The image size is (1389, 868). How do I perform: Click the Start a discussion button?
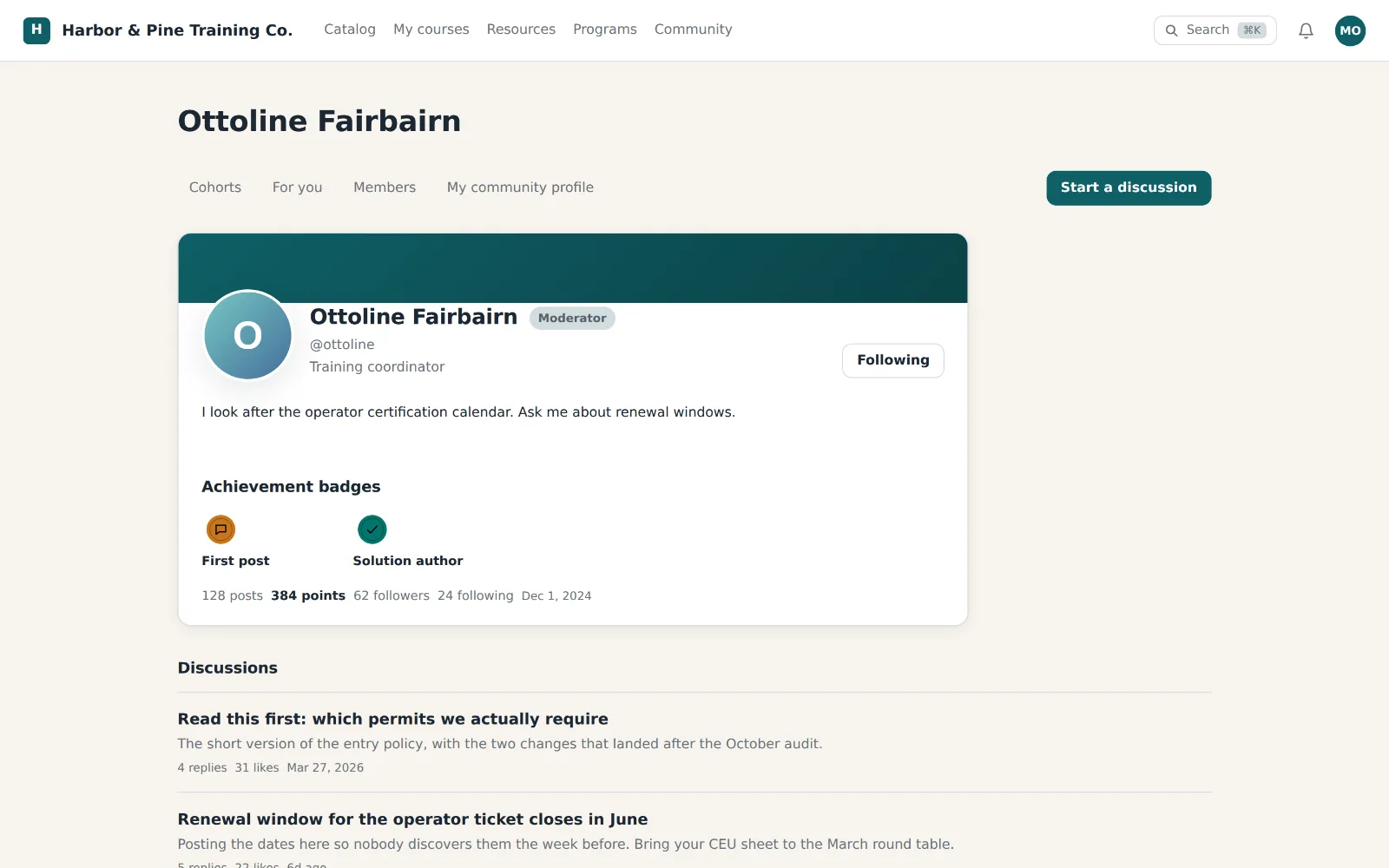click(x=1129, y=187)
